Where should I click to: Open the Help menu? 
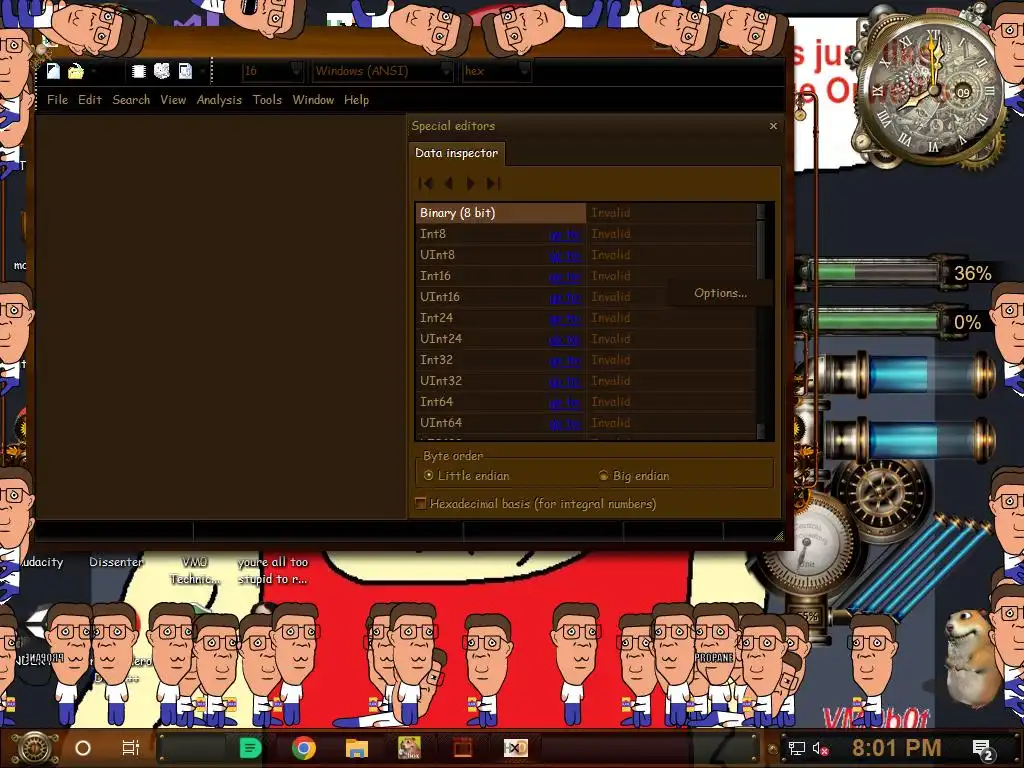[357, 100]
